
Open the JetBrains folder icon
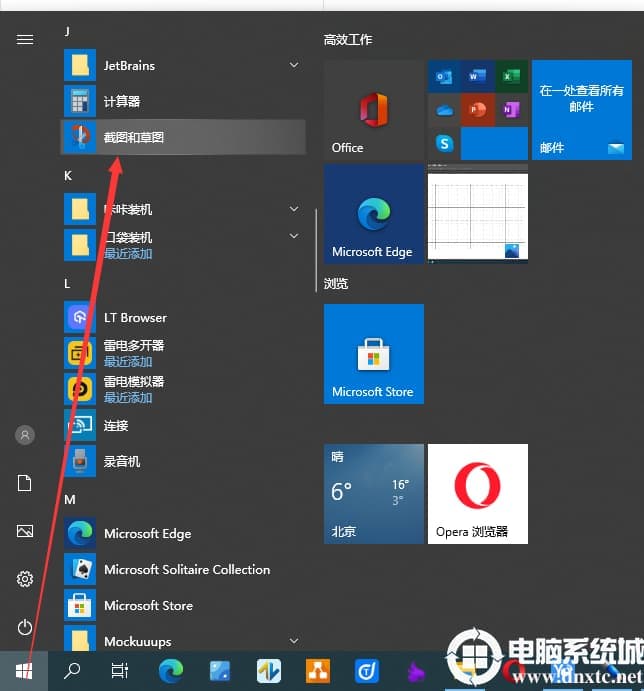pyautogui.click(x=80, y=65)
